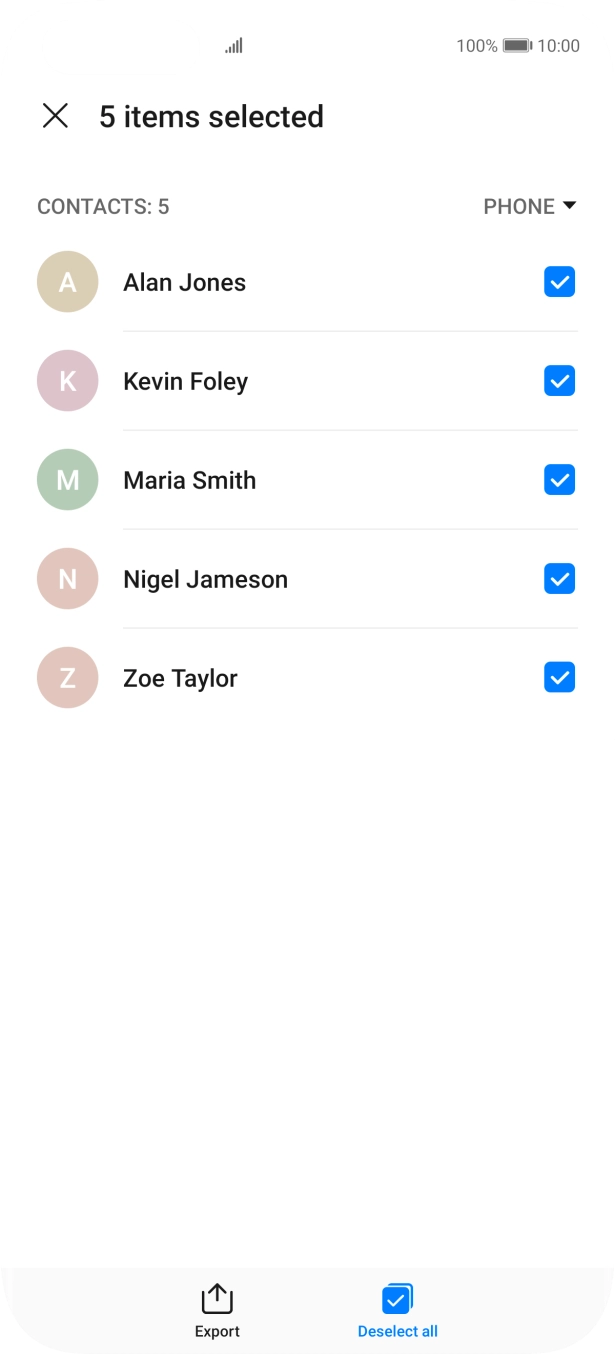Tap the Deselect all label text
The width and height of the screenshot is (615, 1354).
point(397,1332)
